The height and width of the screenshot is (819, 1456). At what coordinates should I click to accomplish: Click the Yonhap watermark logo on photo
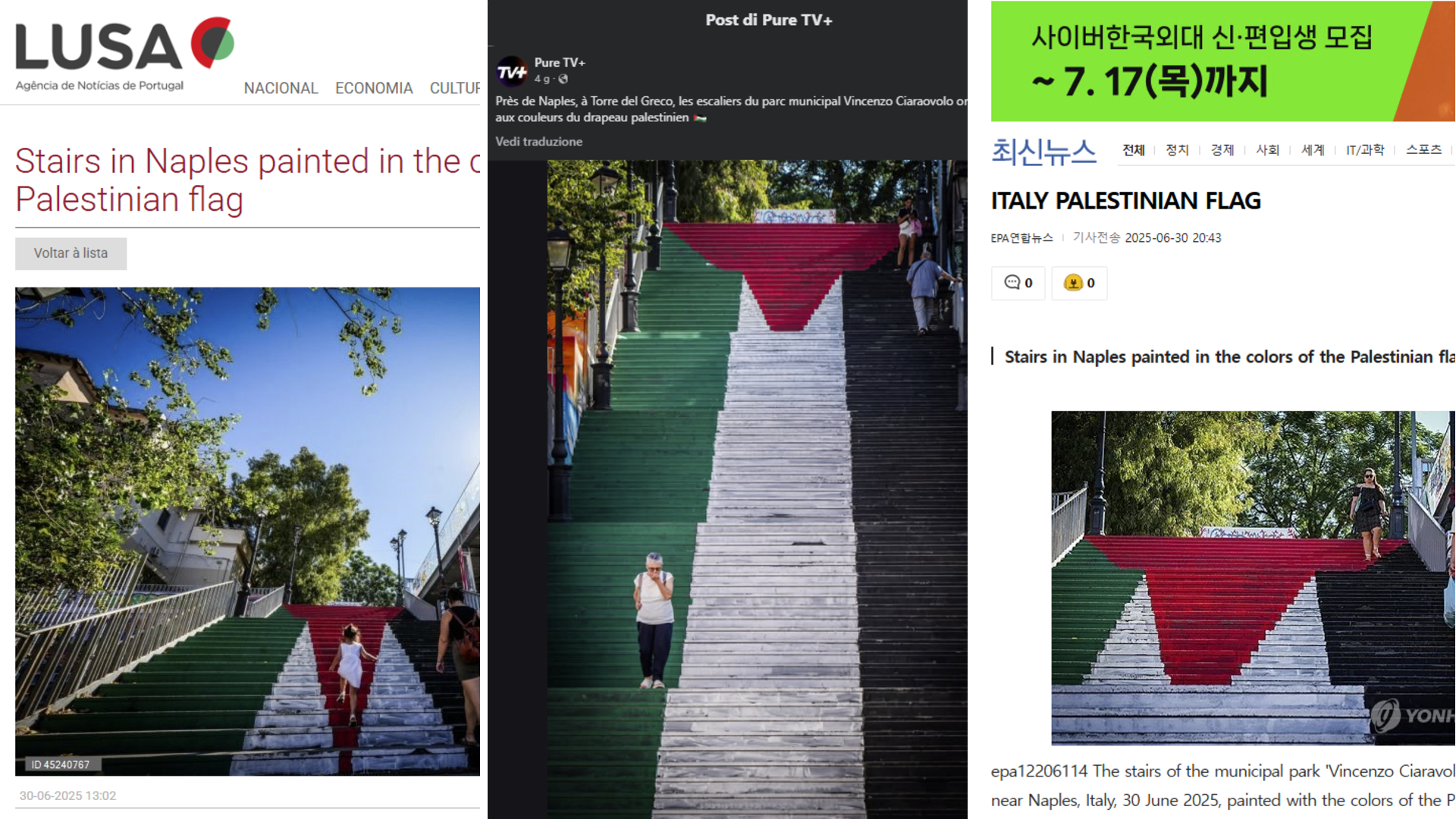1412,715
